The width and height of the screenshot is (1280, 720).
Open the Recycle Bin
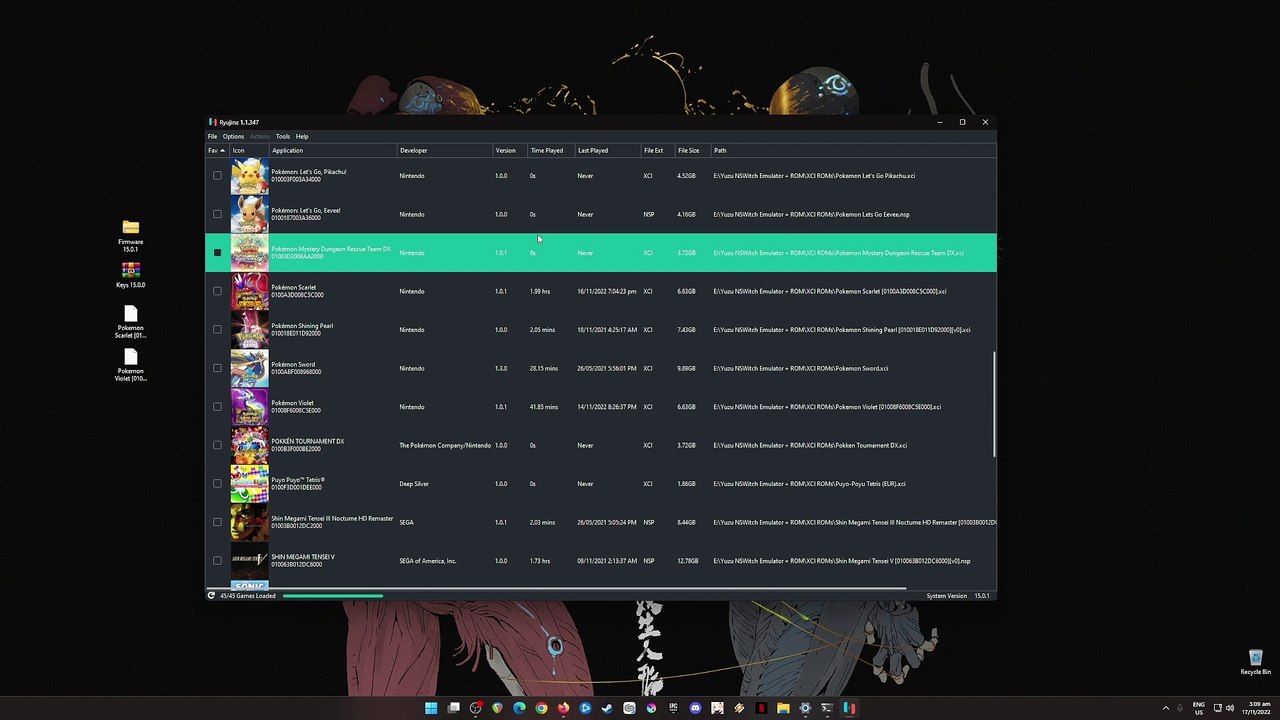[1255, 663]
